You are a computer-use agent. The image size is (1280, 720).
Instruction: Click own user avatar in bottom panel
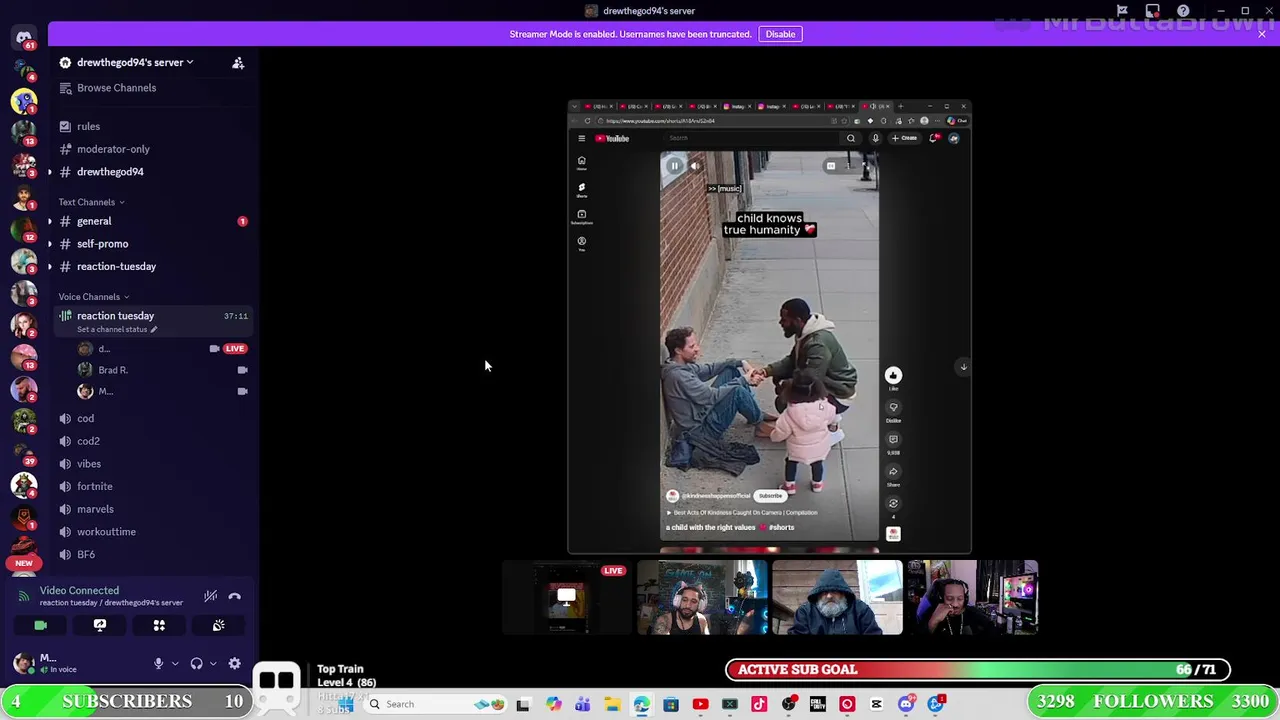pyautogui.click(x=23, y=663)
